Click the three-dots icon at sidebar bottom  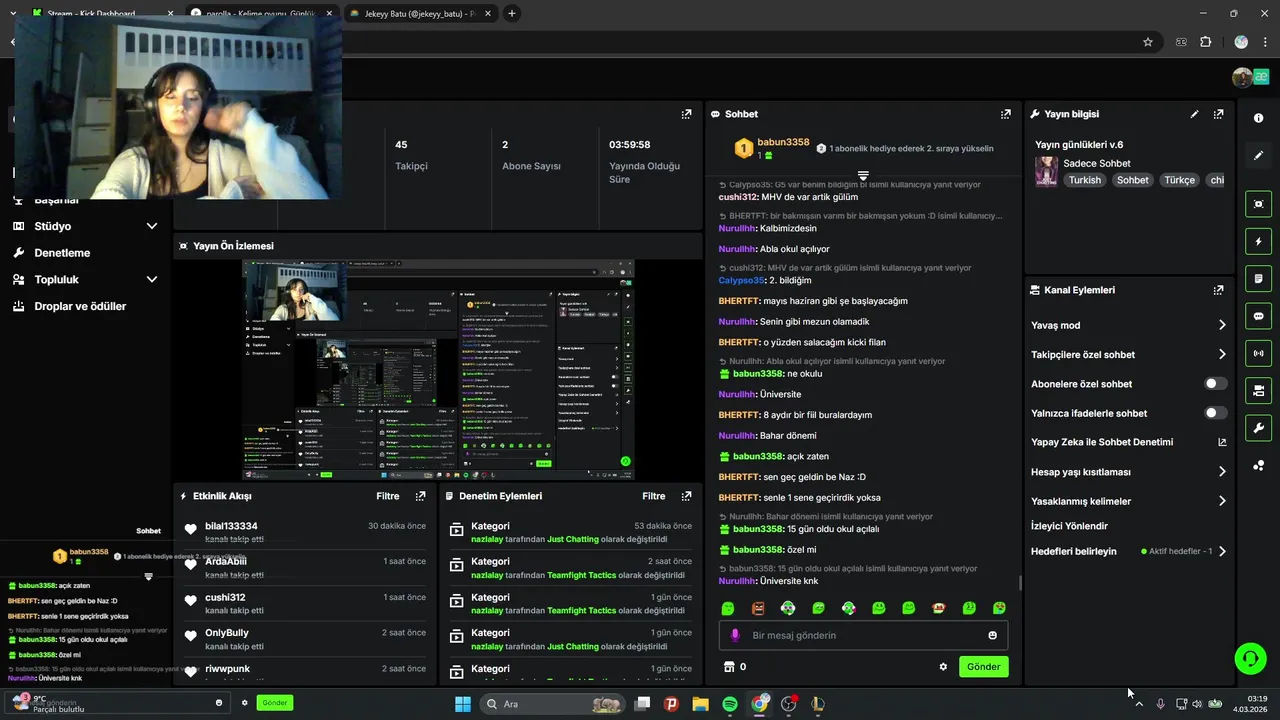click(1258, 465)
